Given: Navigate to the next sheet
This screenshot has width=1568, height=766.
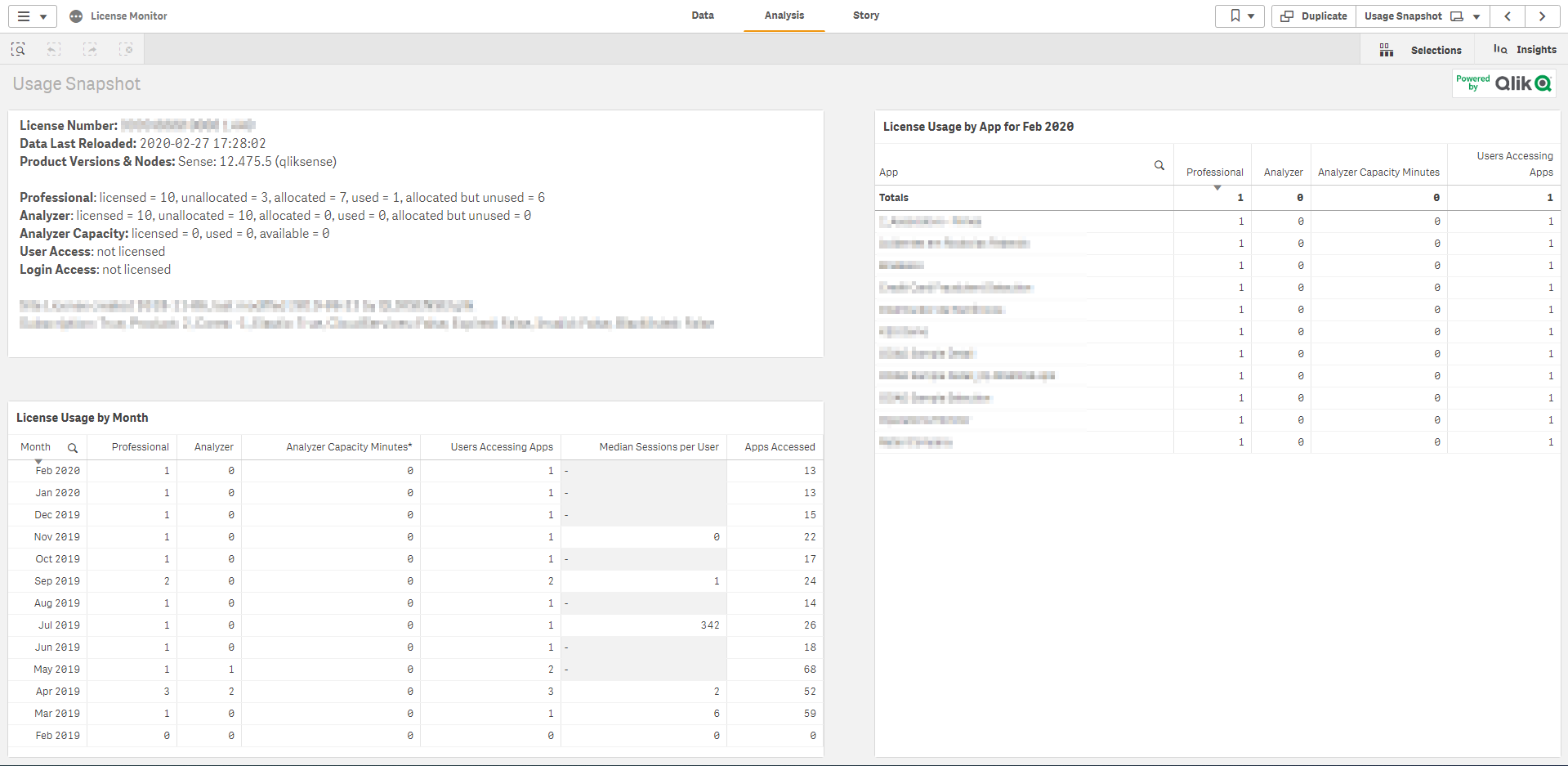Looking at the screenshot, I should (1543, 16).
